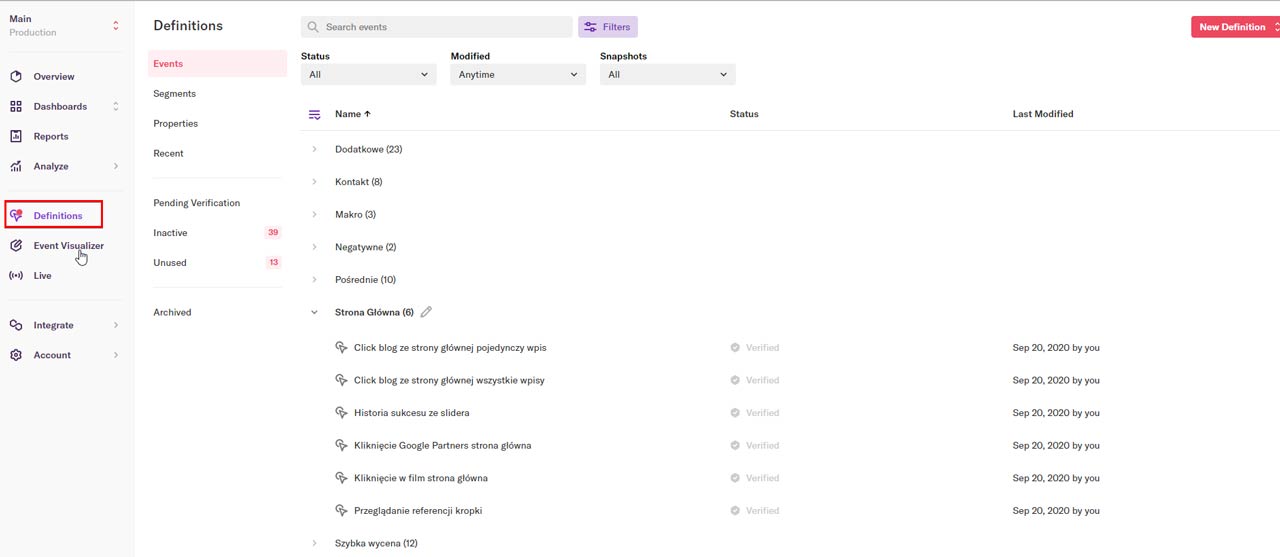Screen dimensions: 1280x557
Task: Expand the Dodatkowe (23) group
Action: 314,150
